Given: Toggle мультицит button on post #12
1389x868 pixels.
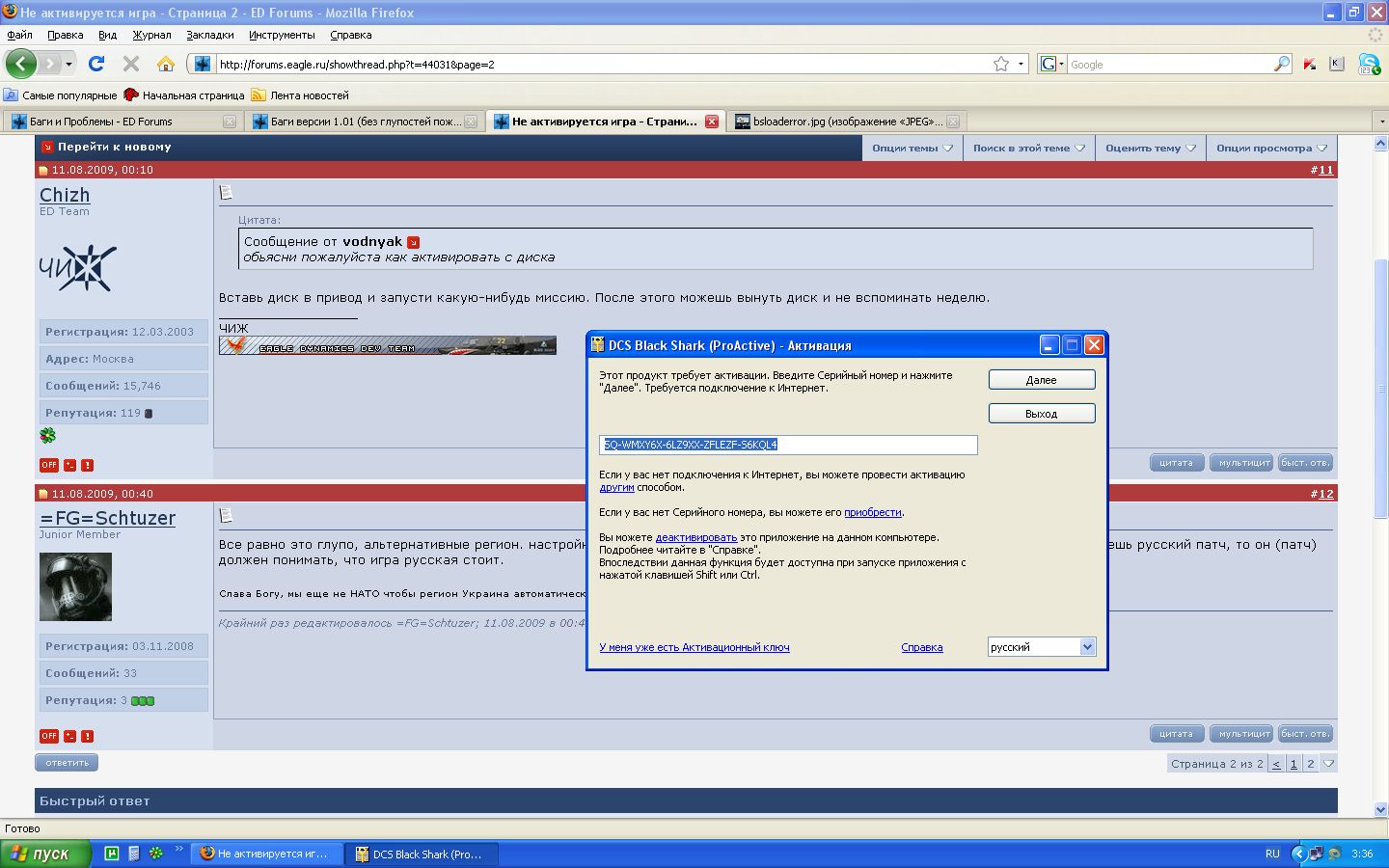Looking at the screenshot, I should pos(1241,734).
